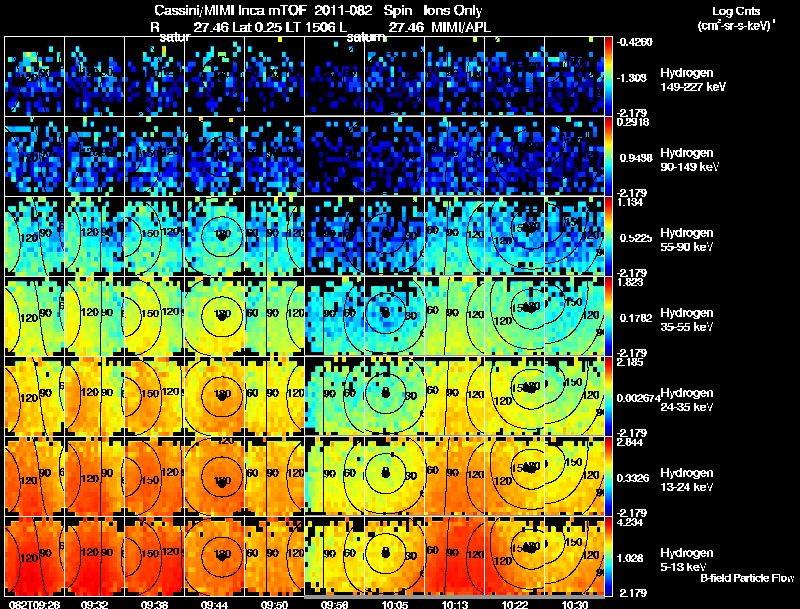Viewport: 800px width, 609px height.
Task: Click the '09:38' time axis label
Action: click(155, 604)
